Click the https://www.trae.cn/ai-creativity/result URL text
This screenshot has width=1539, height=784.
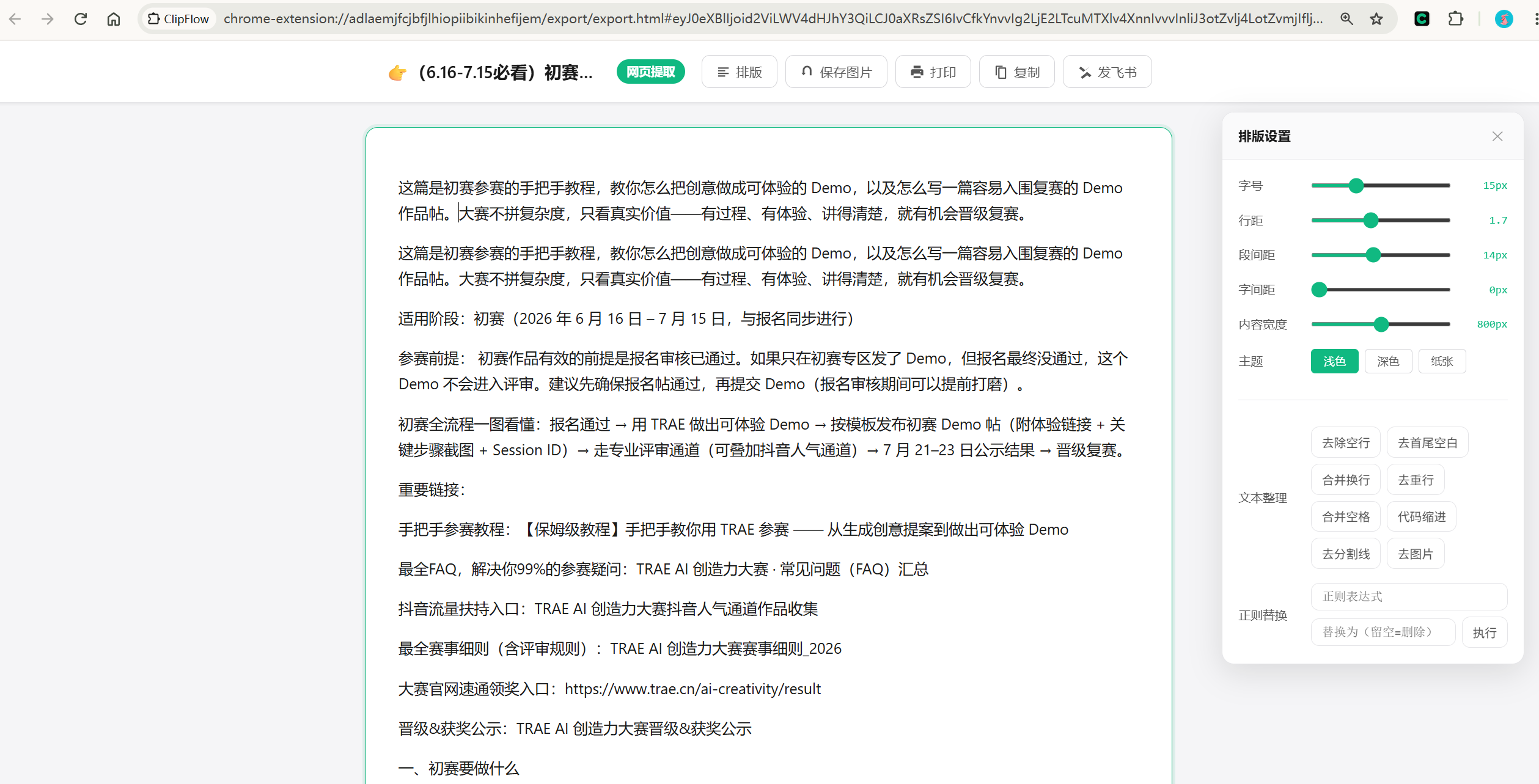pos(692,689)
